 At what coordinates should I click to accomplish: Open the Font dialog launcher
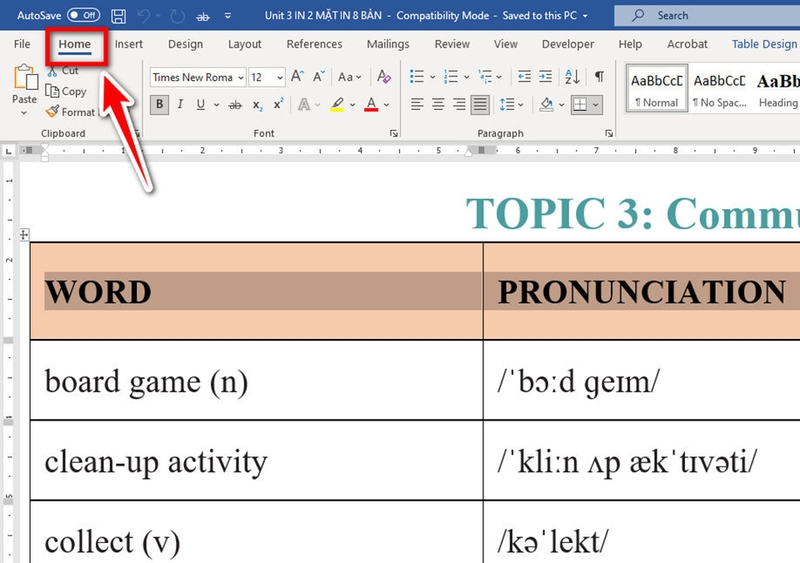[394, 133]
